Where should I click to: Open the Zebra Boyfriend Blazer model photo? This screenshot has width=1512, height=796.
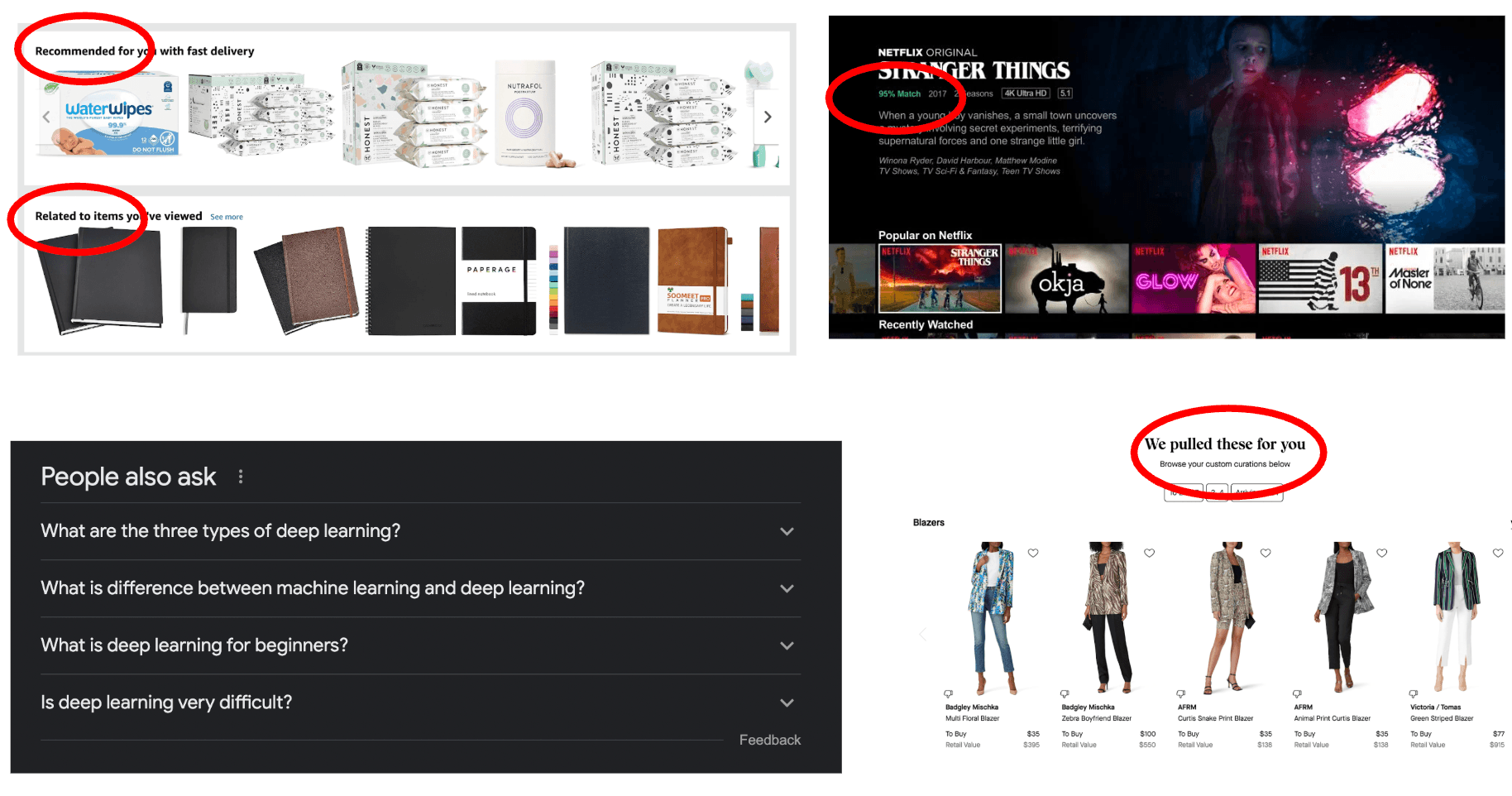point(1108,617)
